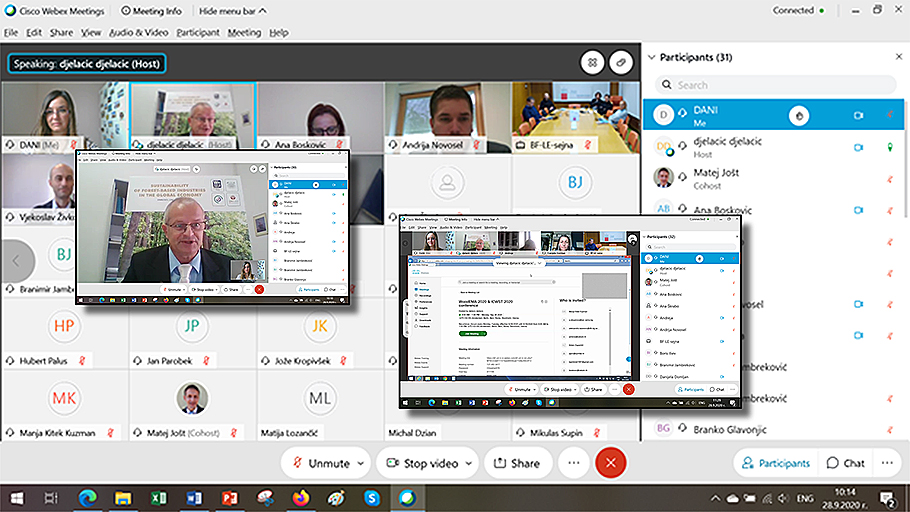Open the more options ellipsis in meeting controls
This screenshot has height=512, width=910.
[574, 463]
